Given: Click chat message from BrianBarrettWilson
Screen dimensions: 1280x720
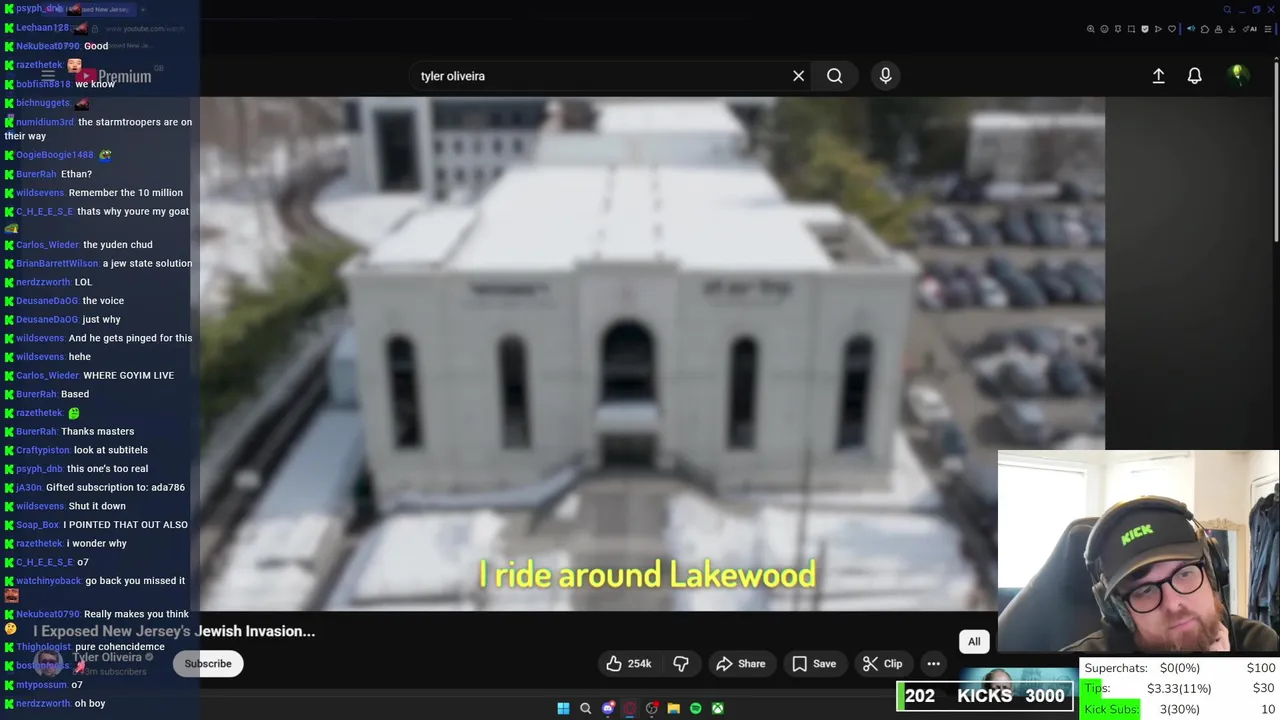Looking at the screenshot, I should tap(147, 263).
